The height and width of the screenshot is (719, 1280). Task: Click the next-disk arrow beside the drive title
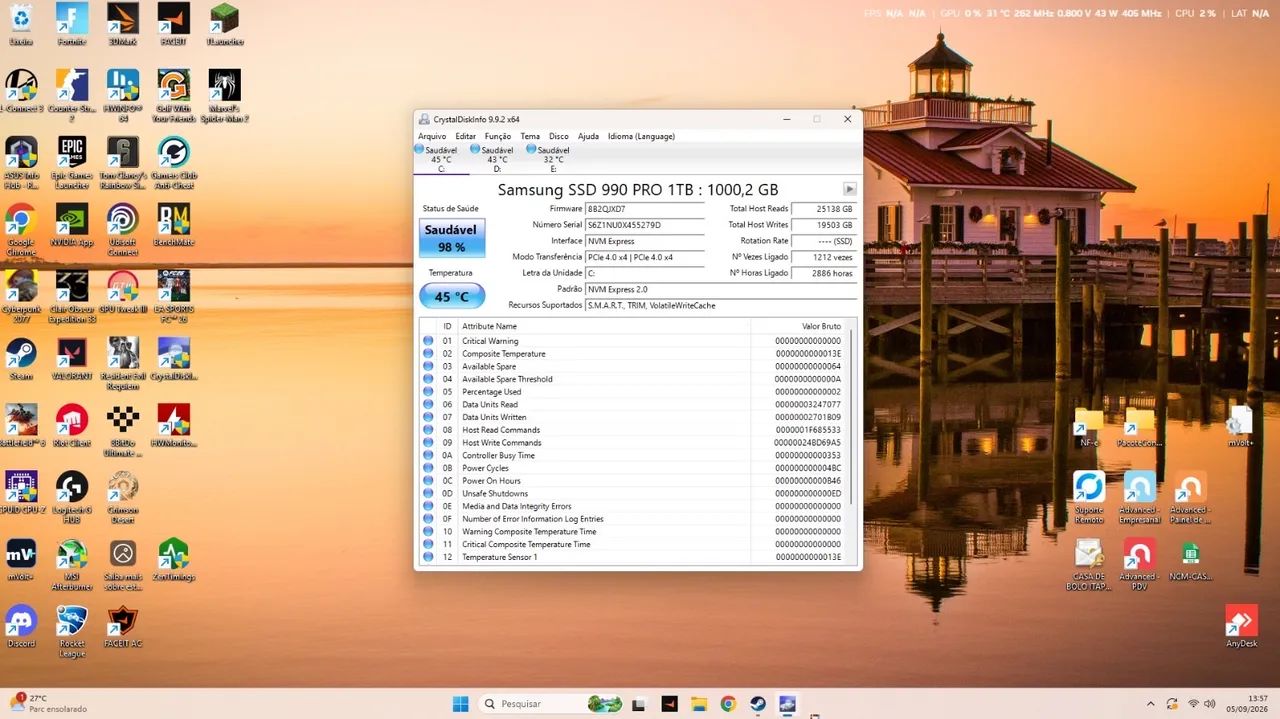pos(850,189)
